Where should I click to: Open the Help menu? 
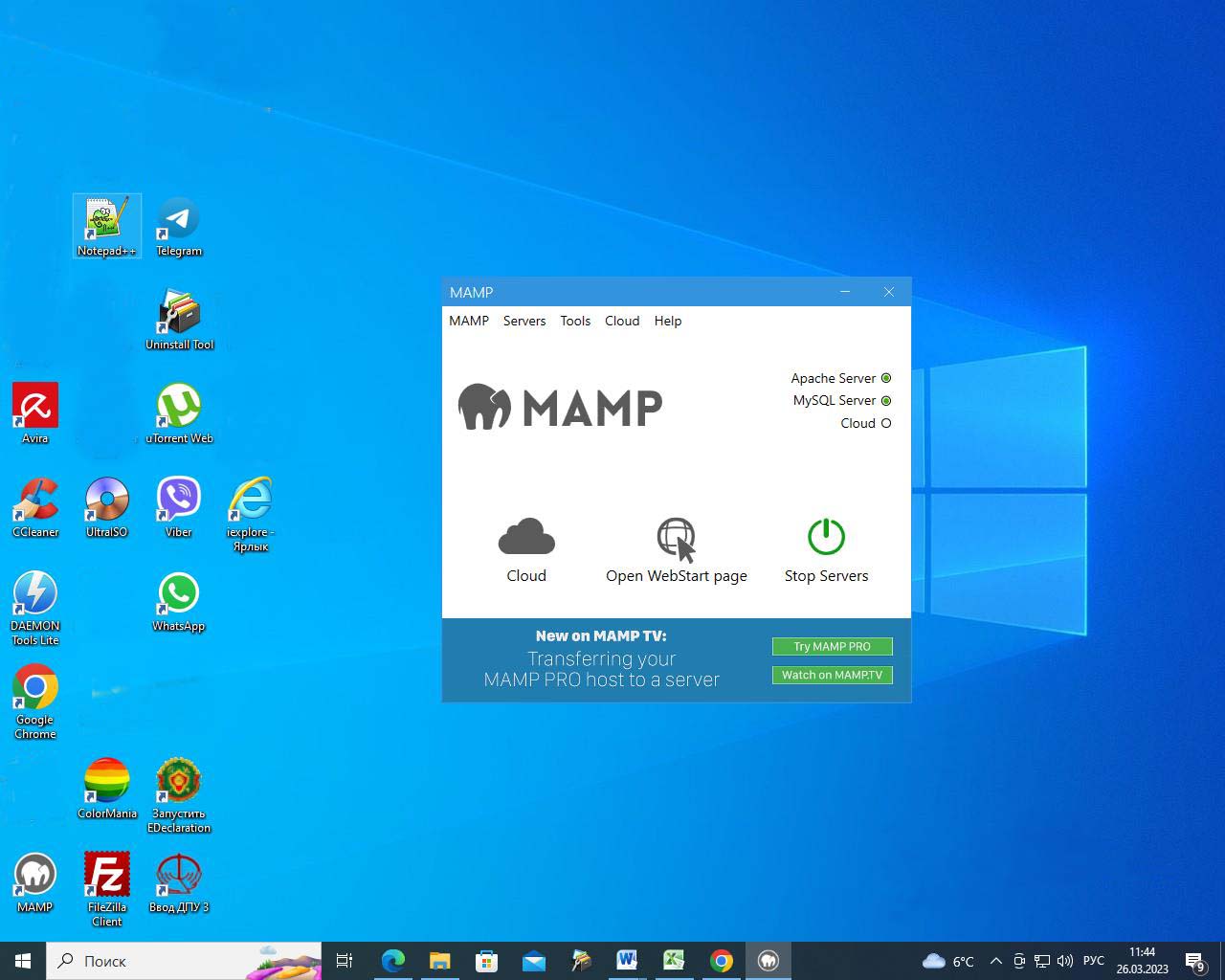[x=668, y=321]
